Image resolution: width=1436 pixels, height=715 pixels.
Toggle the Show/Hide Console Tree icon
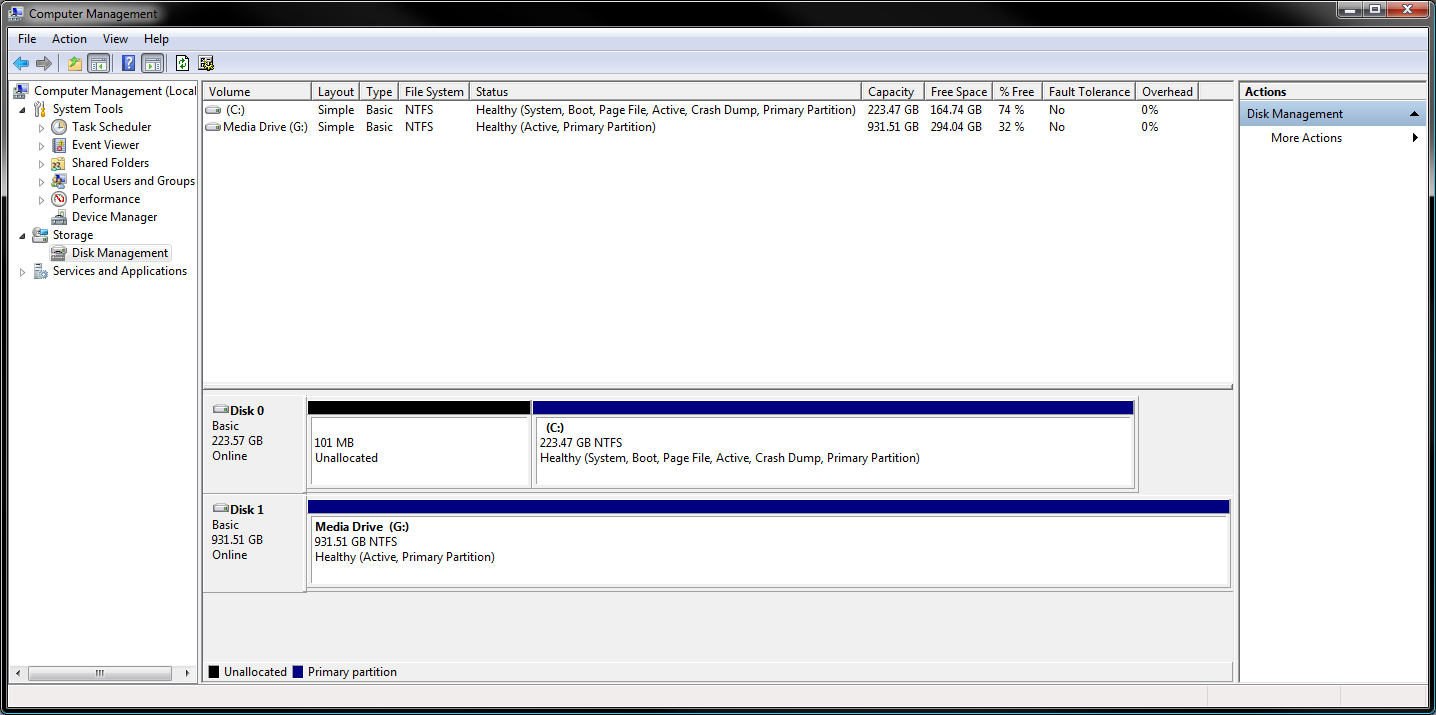point(98,63)
